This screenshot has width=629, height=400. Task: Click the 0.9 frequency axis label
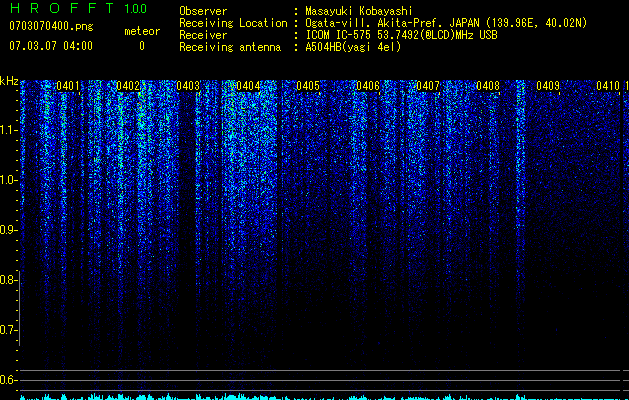(x=8, y=230)
